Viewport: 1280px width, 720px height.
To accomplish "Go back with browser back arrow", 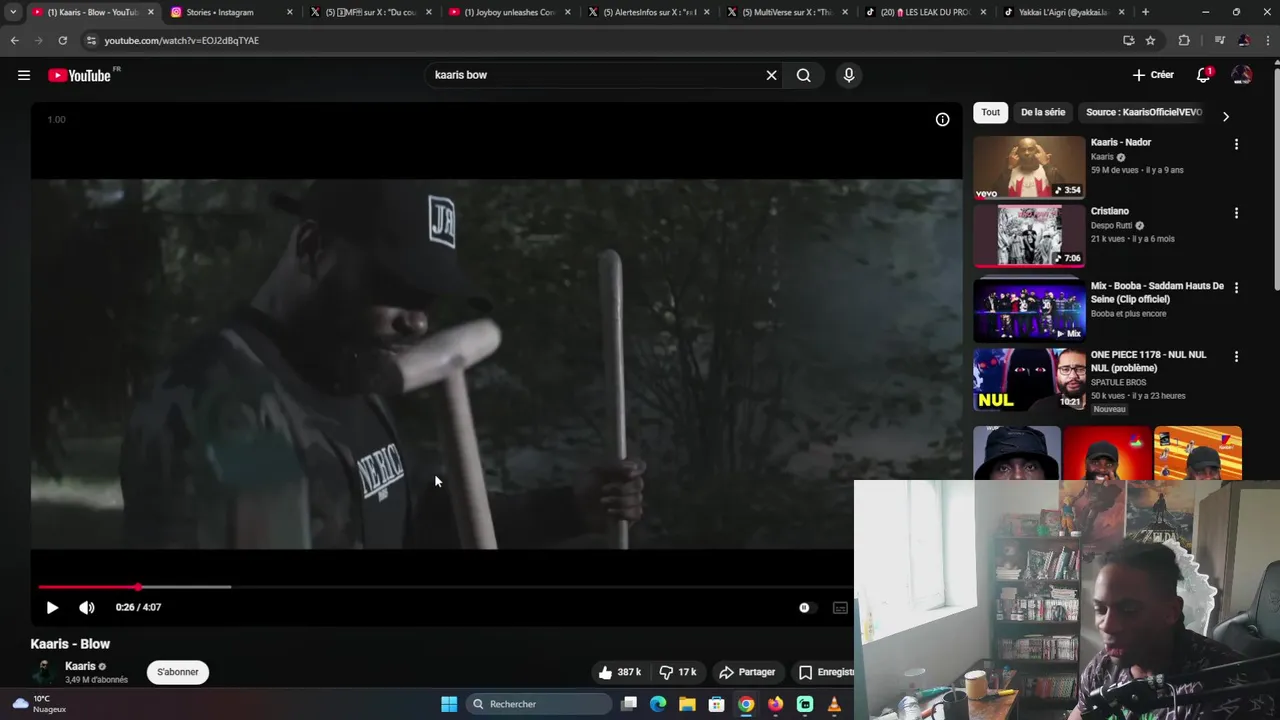I will pyautogui.click(x=15, y=40).
